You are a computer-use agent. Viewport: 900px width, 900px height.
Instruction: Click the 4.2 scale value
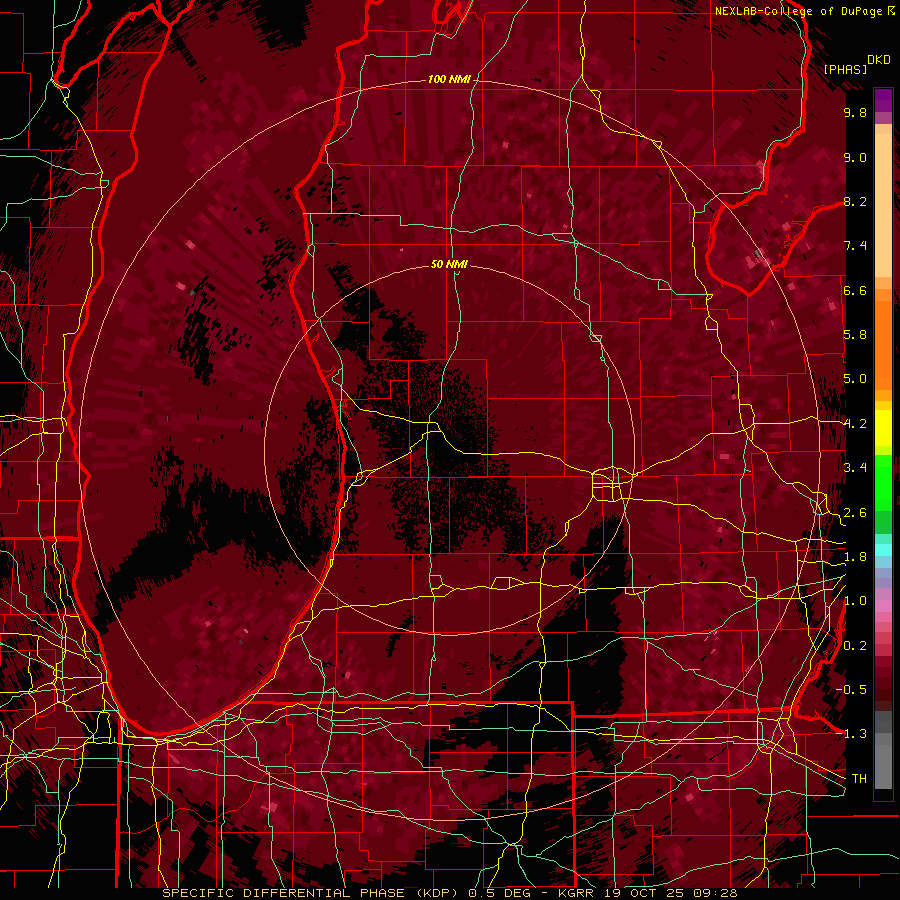tap(855, 424)
